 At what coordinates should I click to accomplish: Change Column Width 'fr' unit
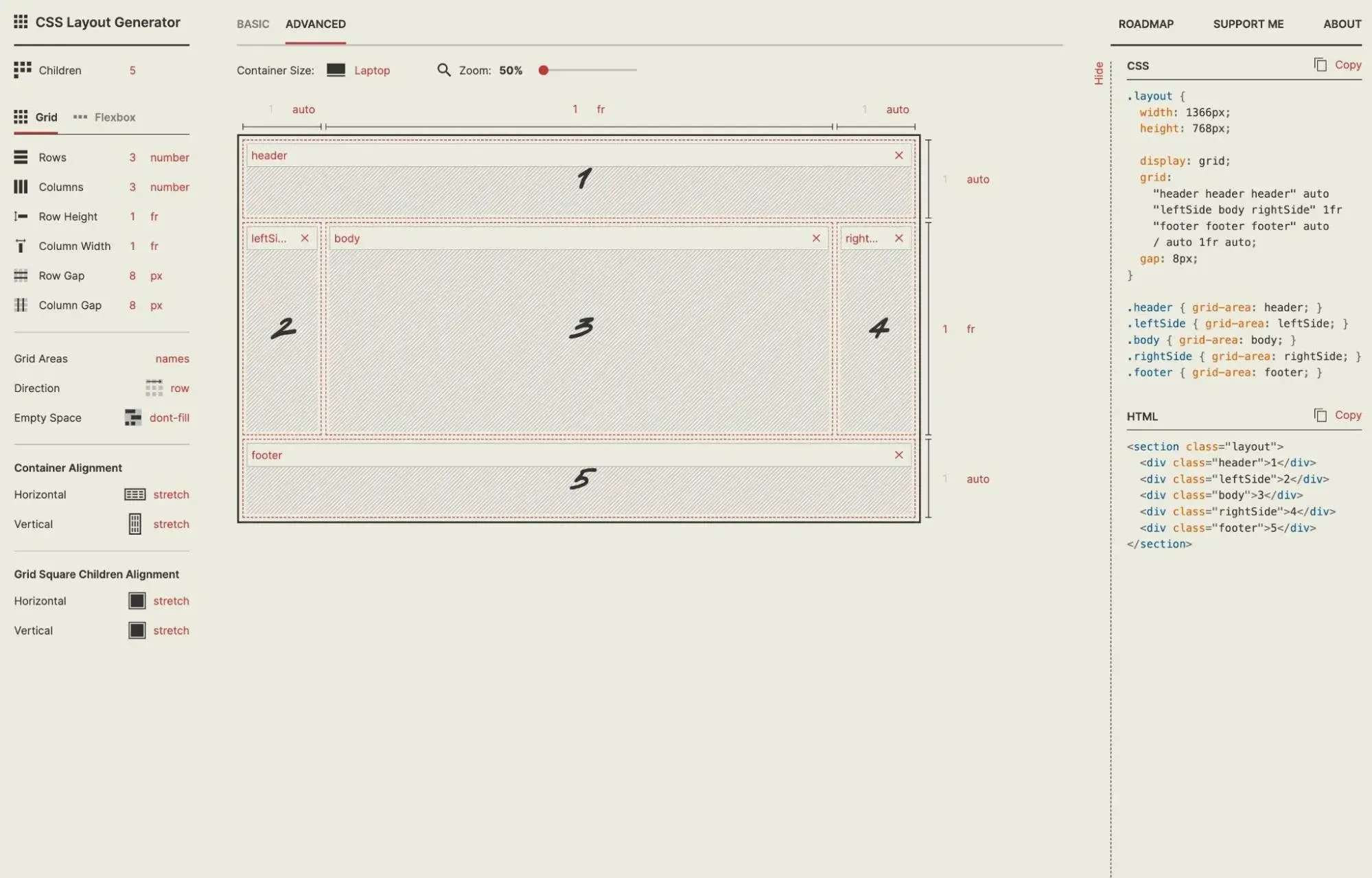[x=154, y=246]
